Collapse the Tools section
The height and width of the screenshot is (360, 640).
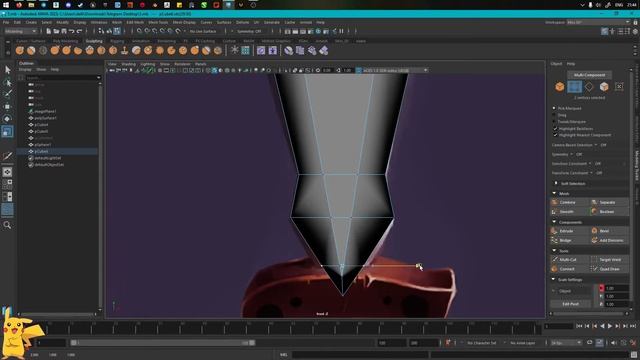(x=554, y=251)
